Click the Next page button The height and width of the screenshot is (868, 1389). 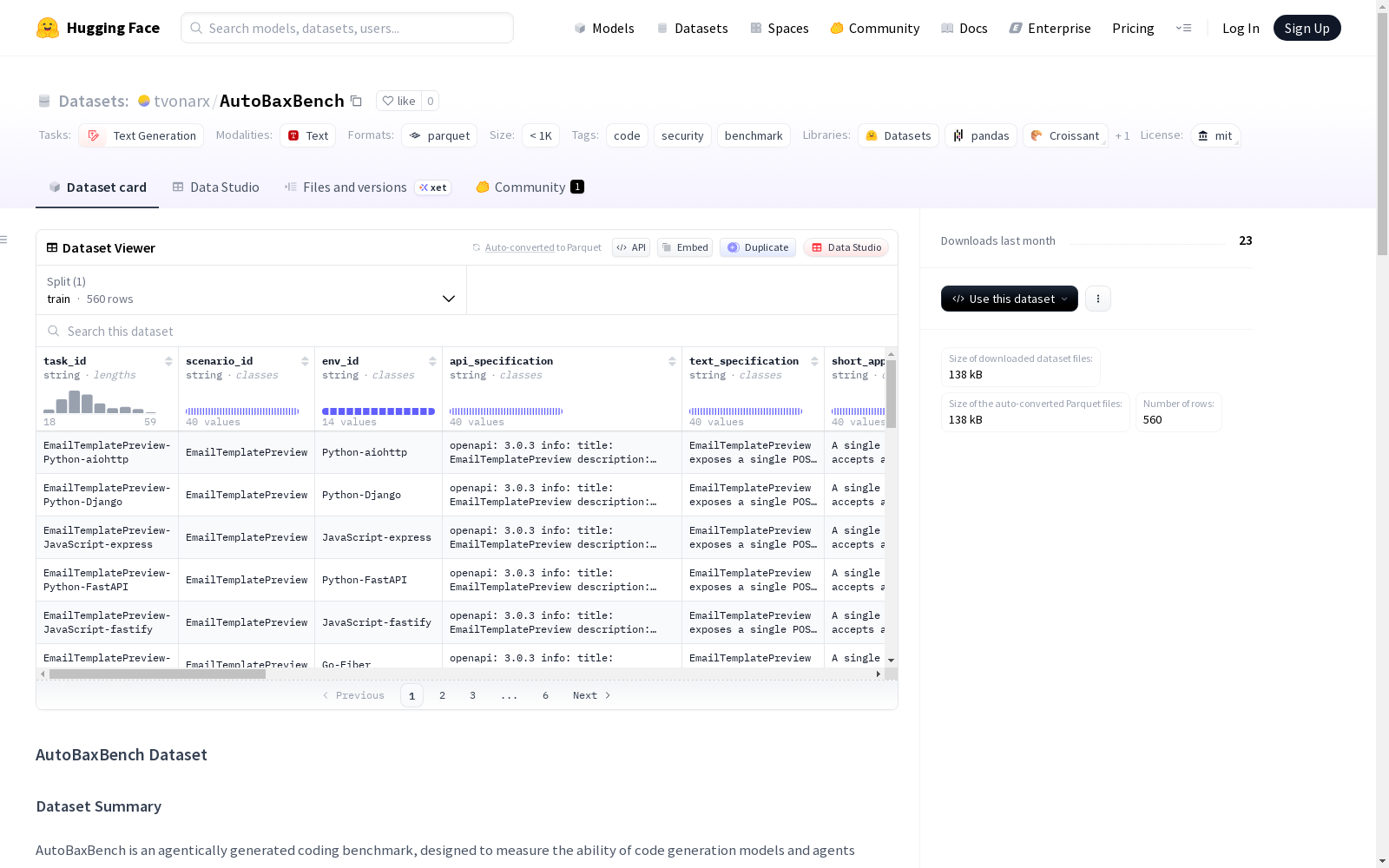point(592,695)
